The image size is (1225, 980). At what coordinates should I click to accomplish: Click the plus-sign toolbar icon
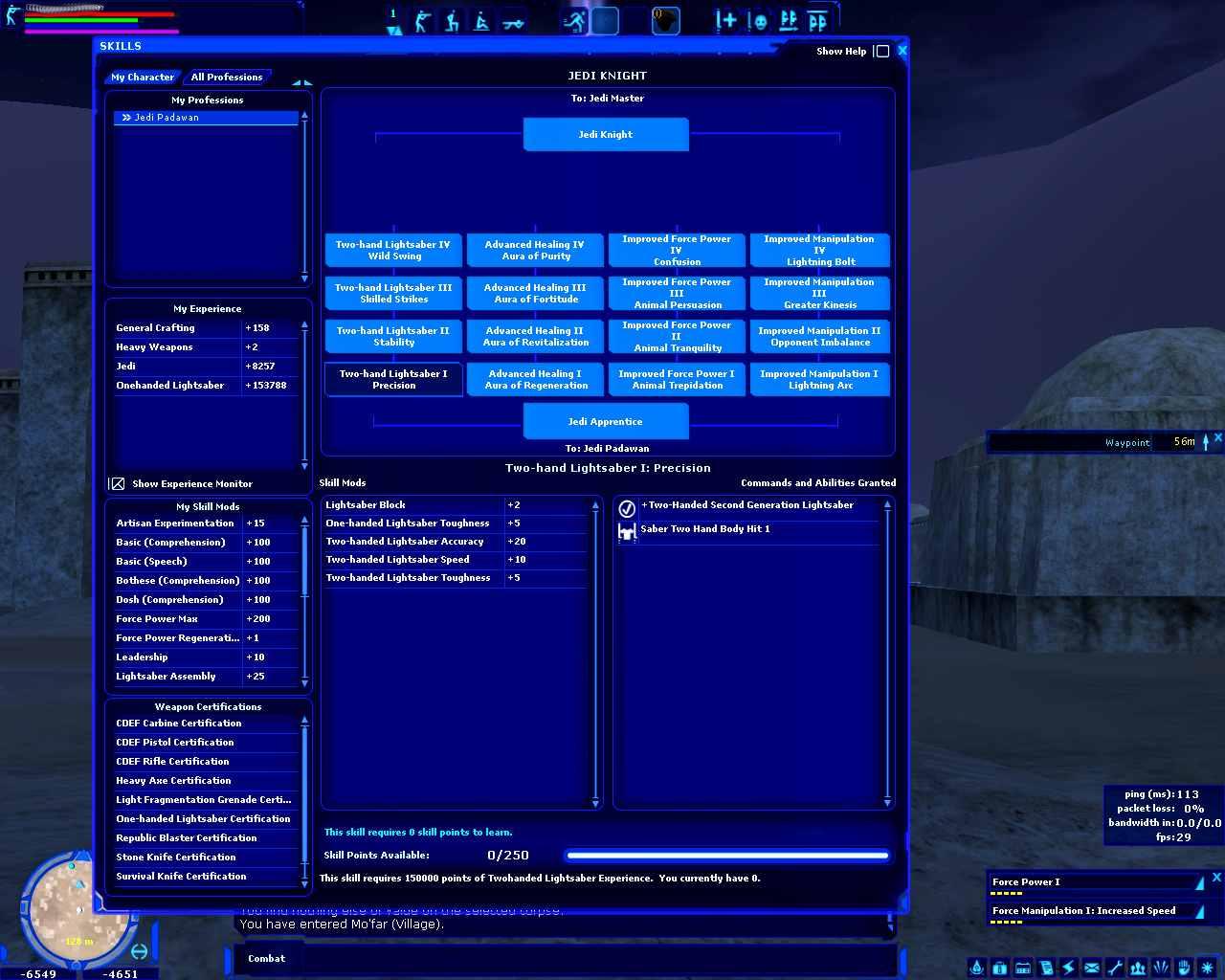(726, 21)
